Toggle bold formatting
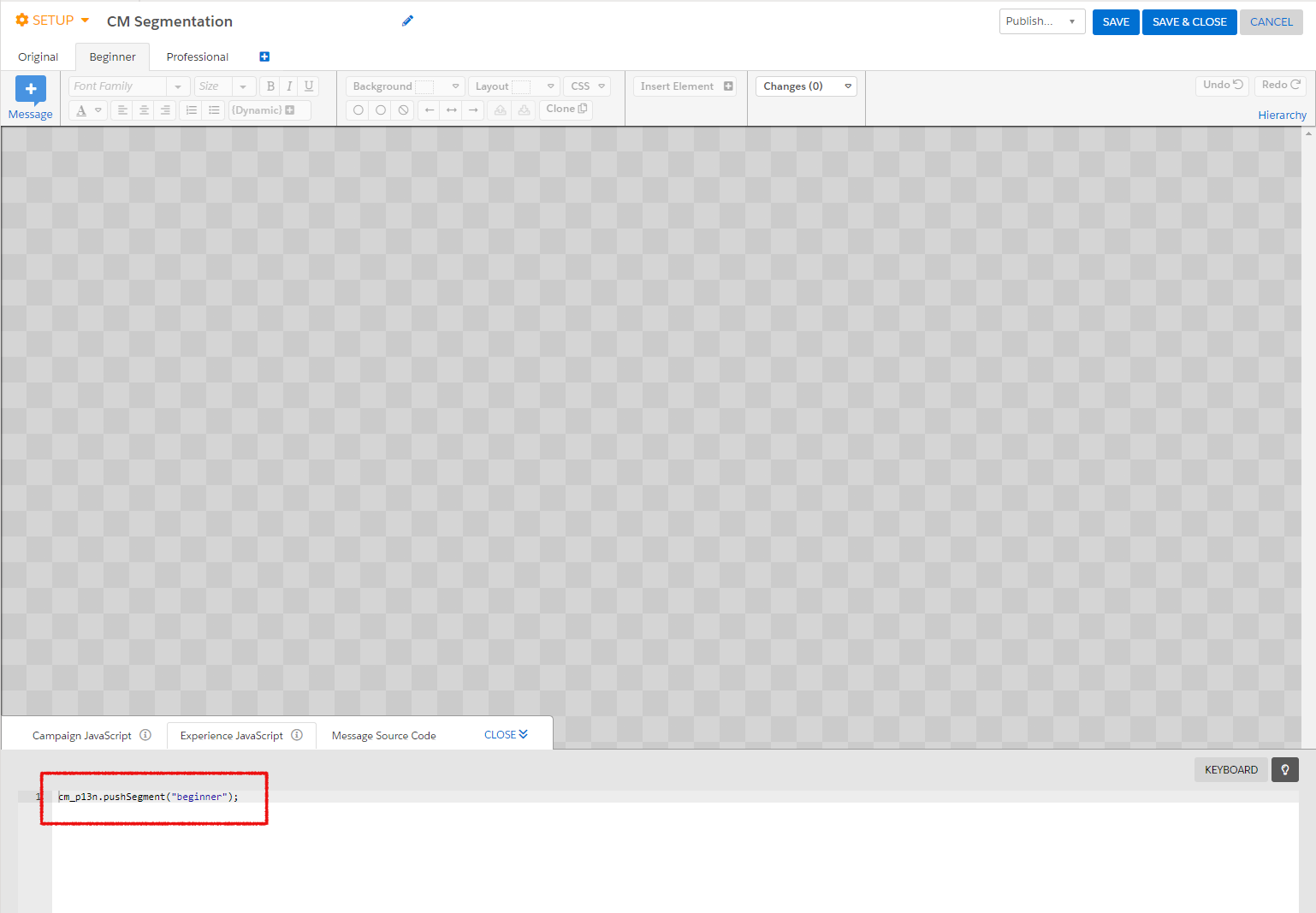The height and width of the screenshot is (913, 1316). [x=270, y=86]
